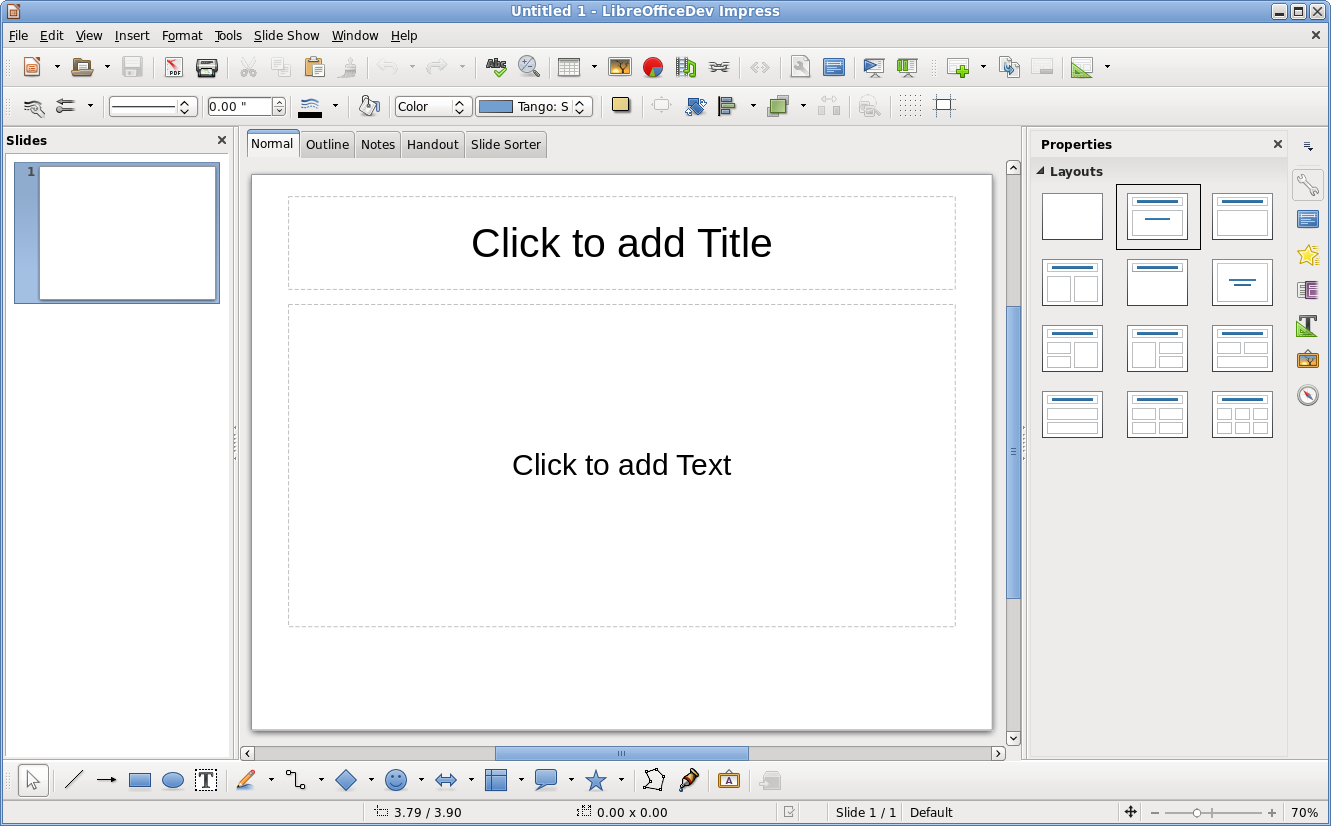Open the Navigator sidebar icon
The width and height of the screenshot is (1331, 826).
tap(1308, 395)
